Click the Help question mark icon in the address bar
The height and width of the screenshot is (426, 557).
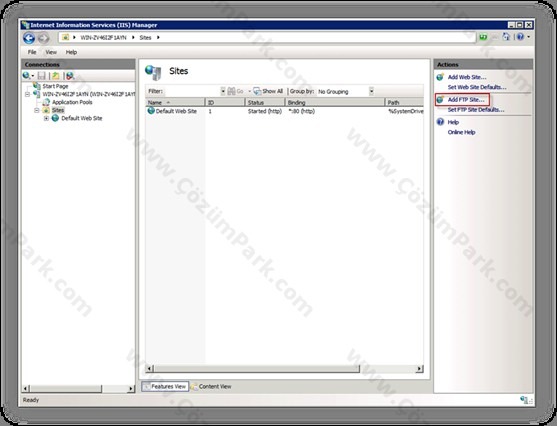click(x=520, y=37)
